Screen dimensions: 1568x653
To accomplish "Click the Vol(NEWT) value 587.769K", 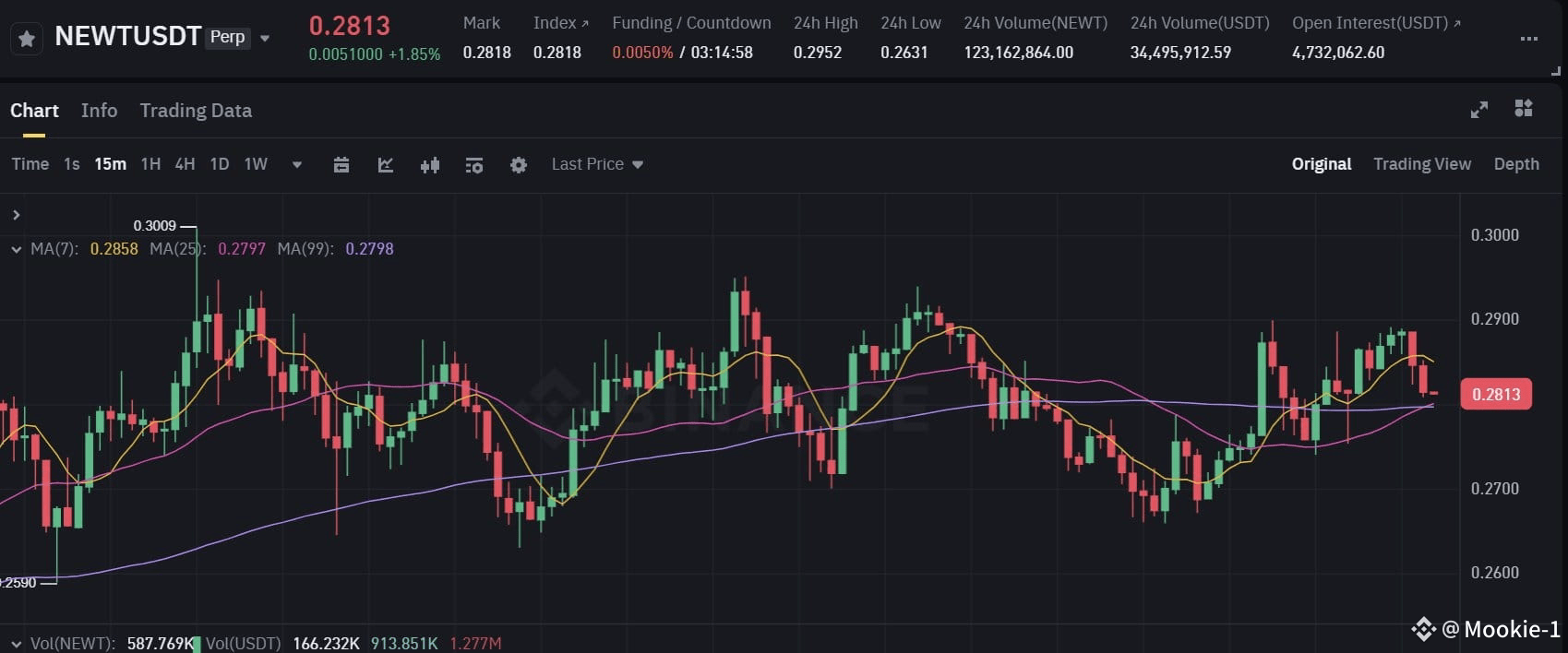I will (160, 643).
